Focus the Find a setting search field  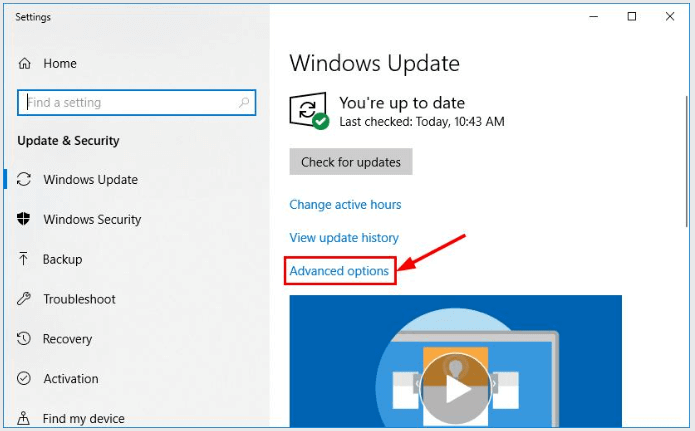[137, 102]
